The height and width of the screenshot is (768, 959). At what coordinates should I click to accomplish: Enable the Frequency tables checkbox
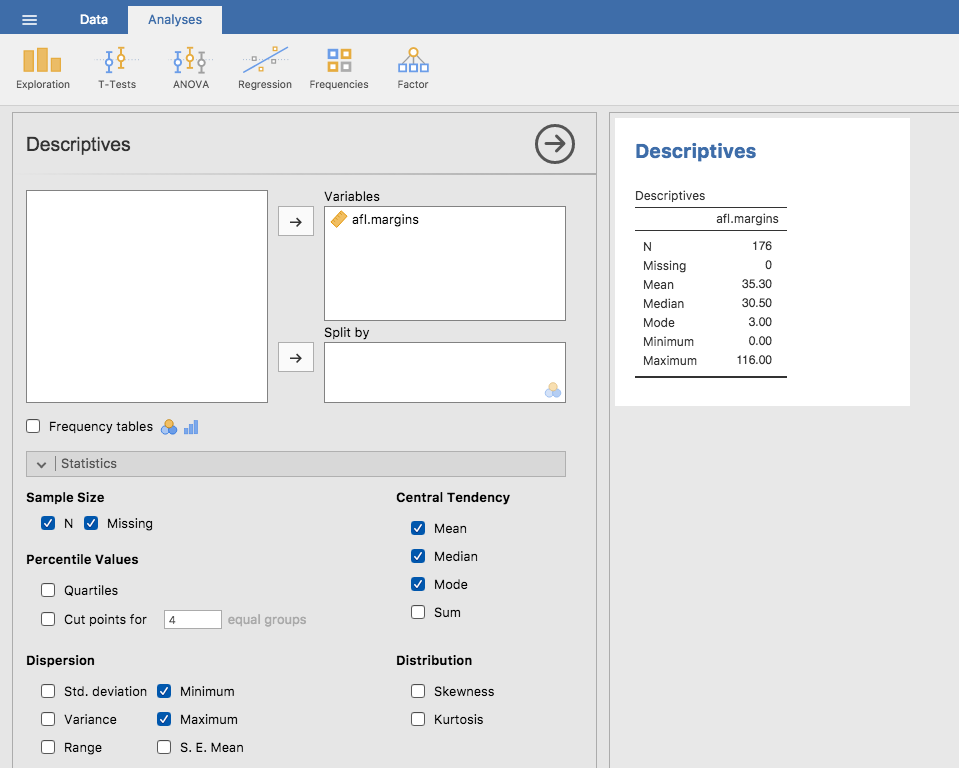[x=33, y=426]
